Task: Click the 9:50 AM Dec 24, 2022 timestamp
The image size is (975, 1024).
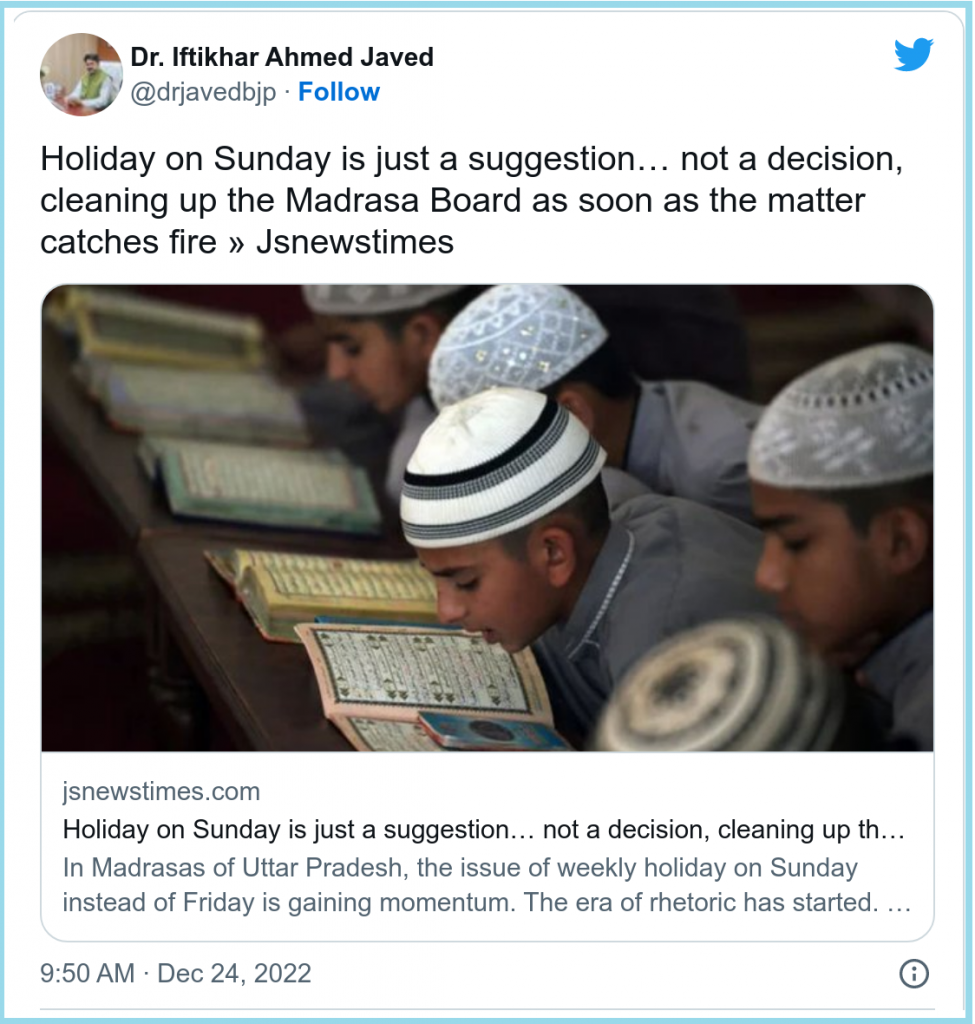Action: 176,973
